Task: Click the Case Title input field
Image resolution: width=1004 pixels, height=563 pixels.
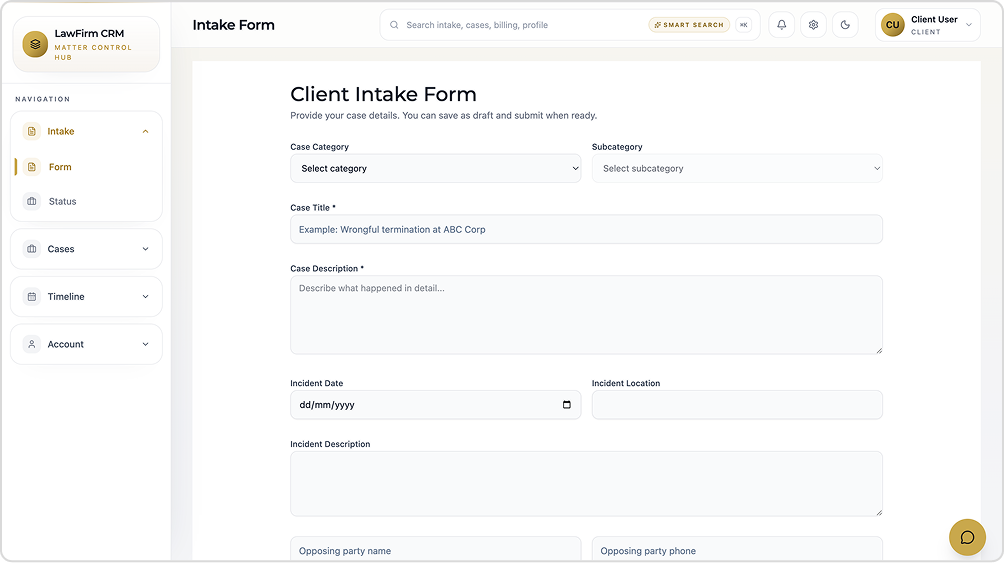Action: pos(587,229)
